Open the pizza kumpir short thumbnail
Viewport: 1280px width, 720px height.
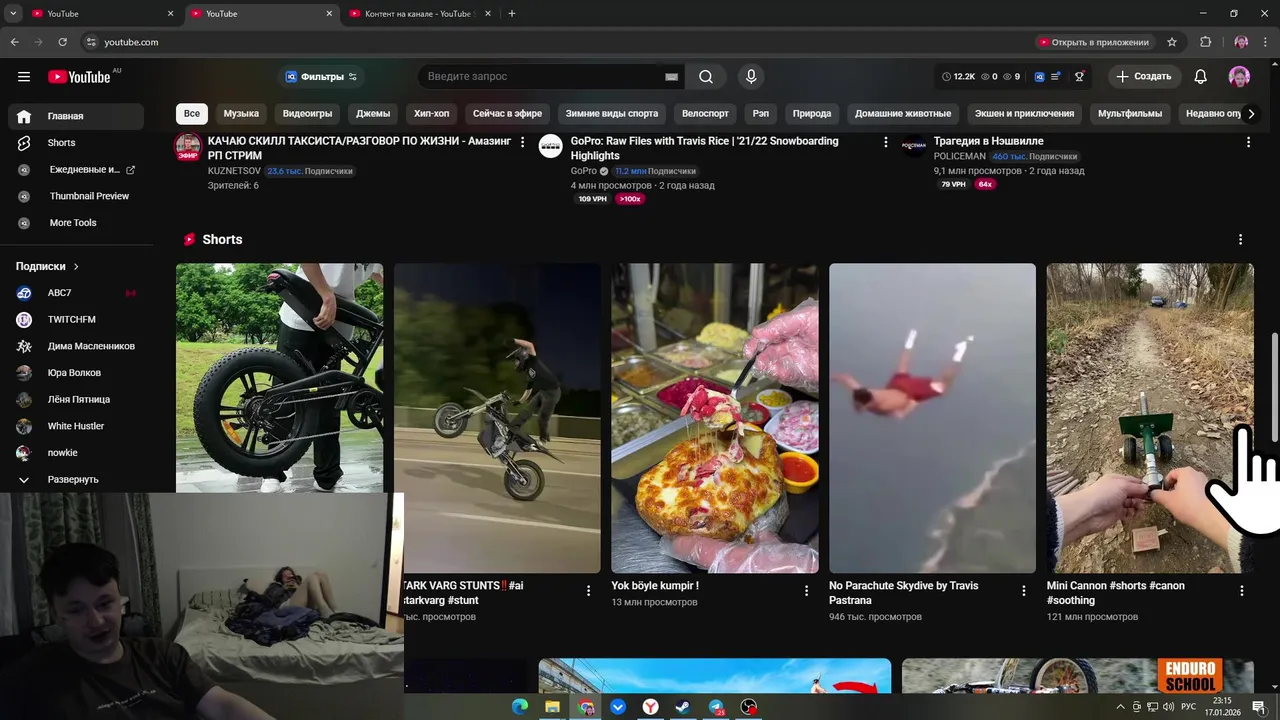click(x=715, y=418)
